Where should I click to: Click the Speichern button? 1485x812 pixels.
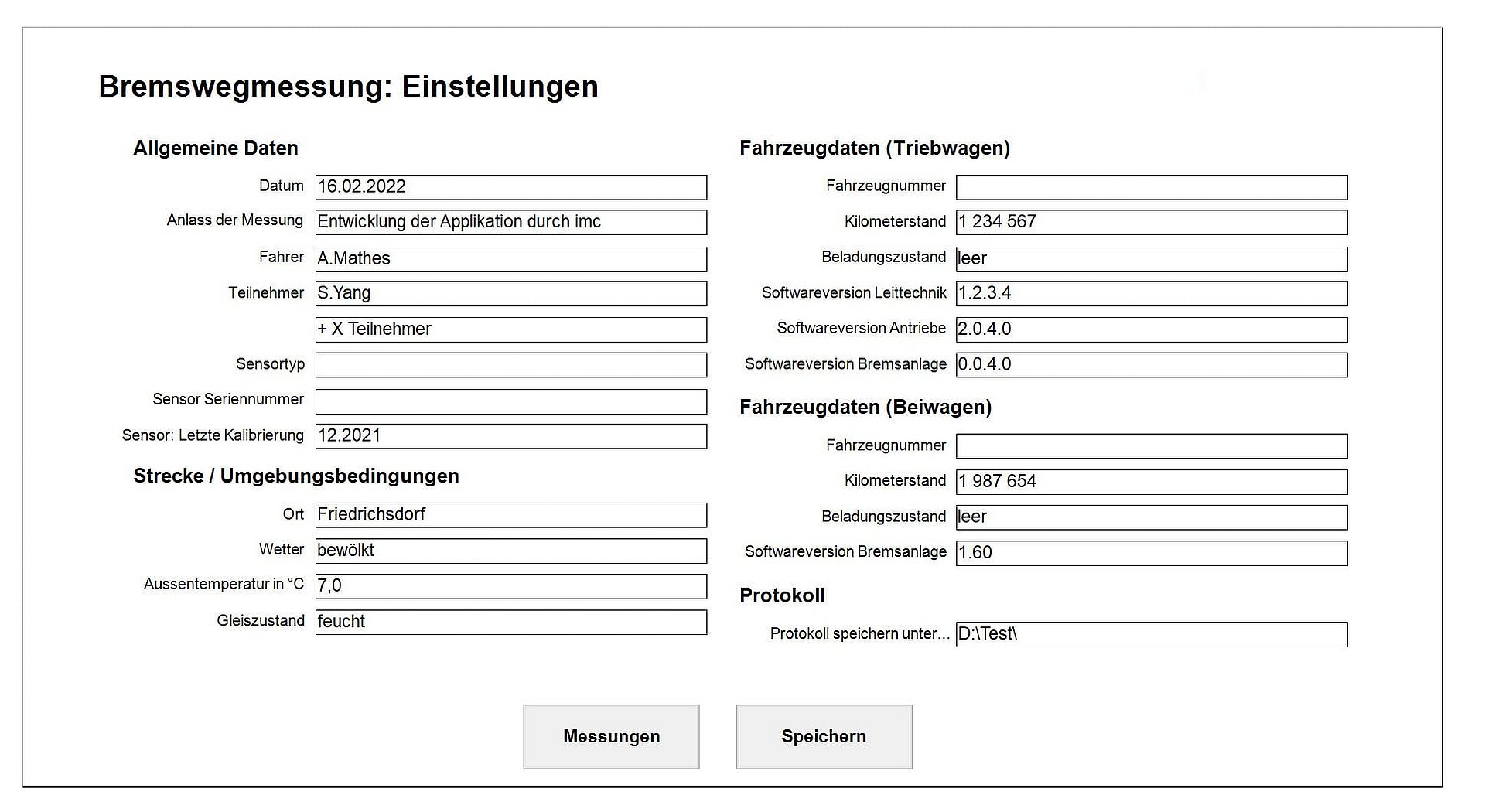click(x=824, y=736)
